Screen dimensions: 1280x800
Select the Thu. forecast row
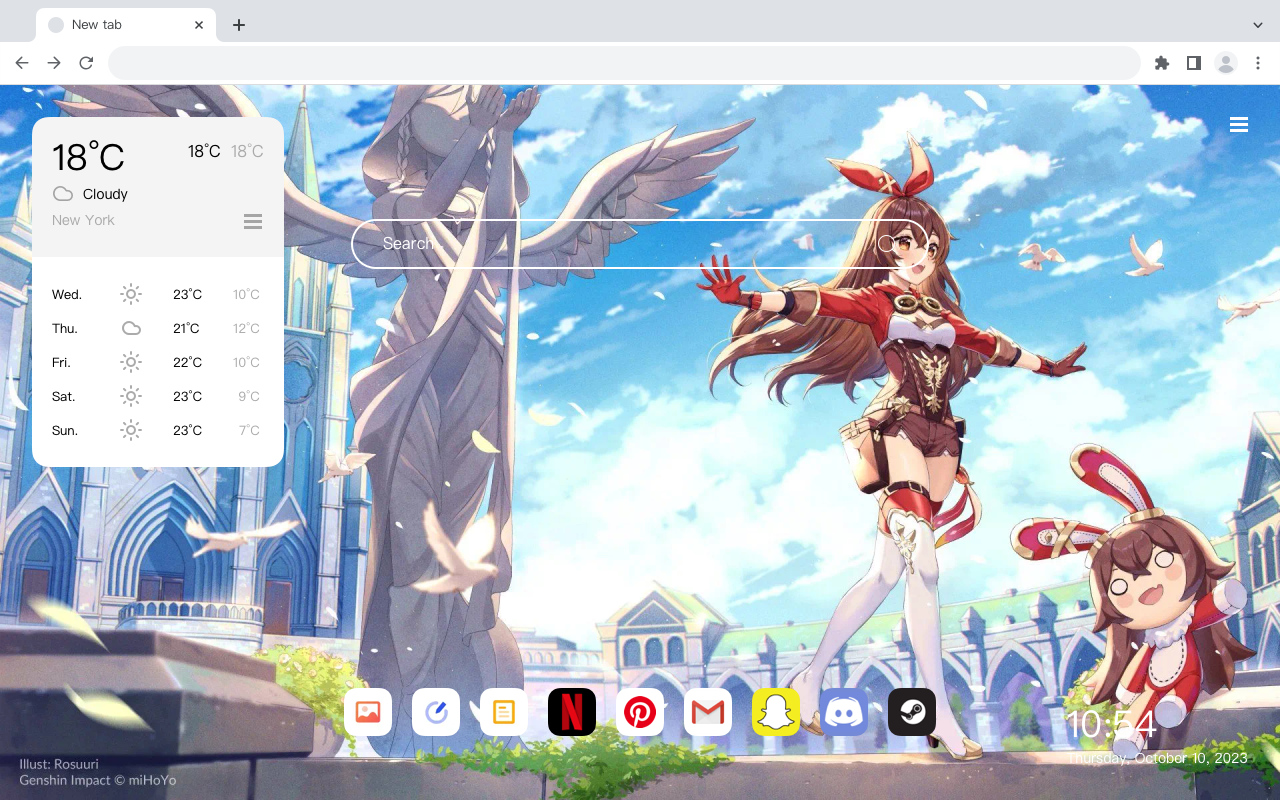click(x=158, y=328)
